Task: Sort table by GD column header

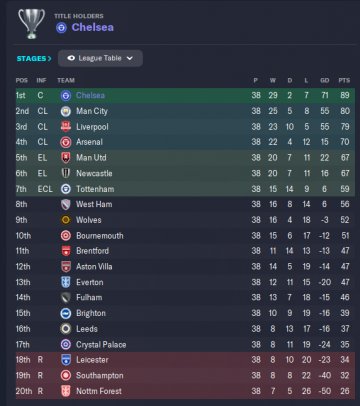Action: point(325,80)
